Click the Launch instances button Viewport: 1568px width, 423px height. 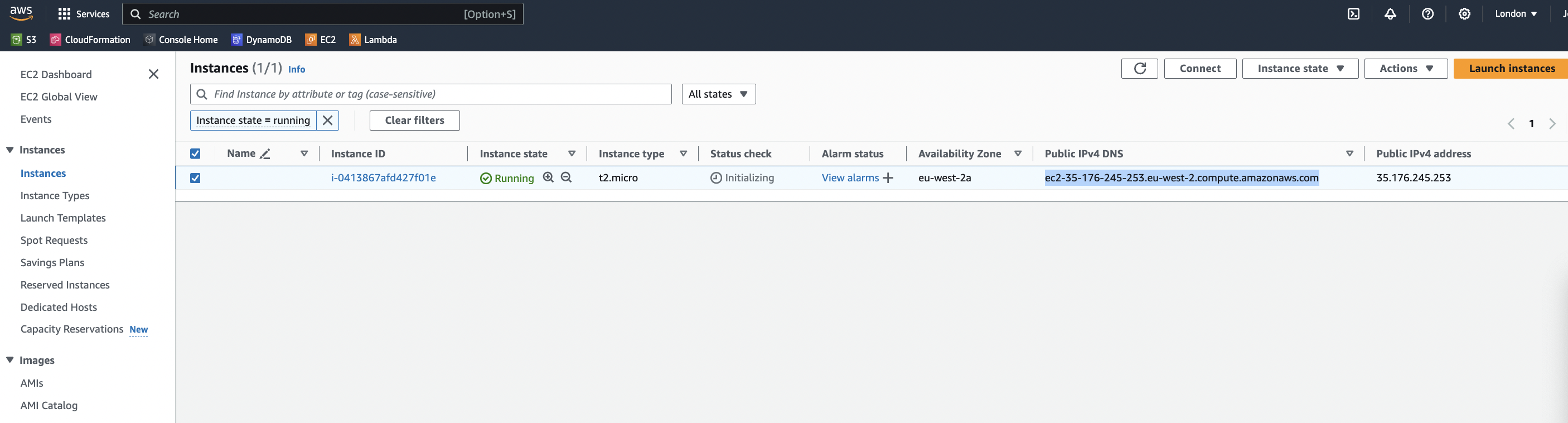coord(1511,68)
